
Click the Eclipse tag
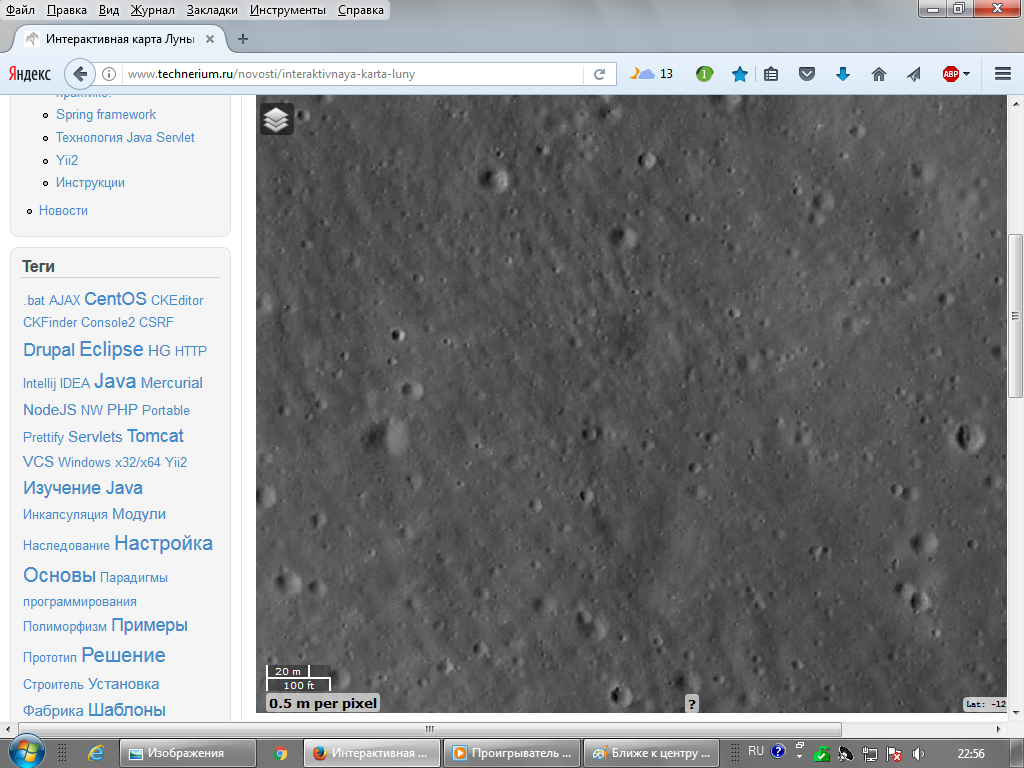click(111, 349)
